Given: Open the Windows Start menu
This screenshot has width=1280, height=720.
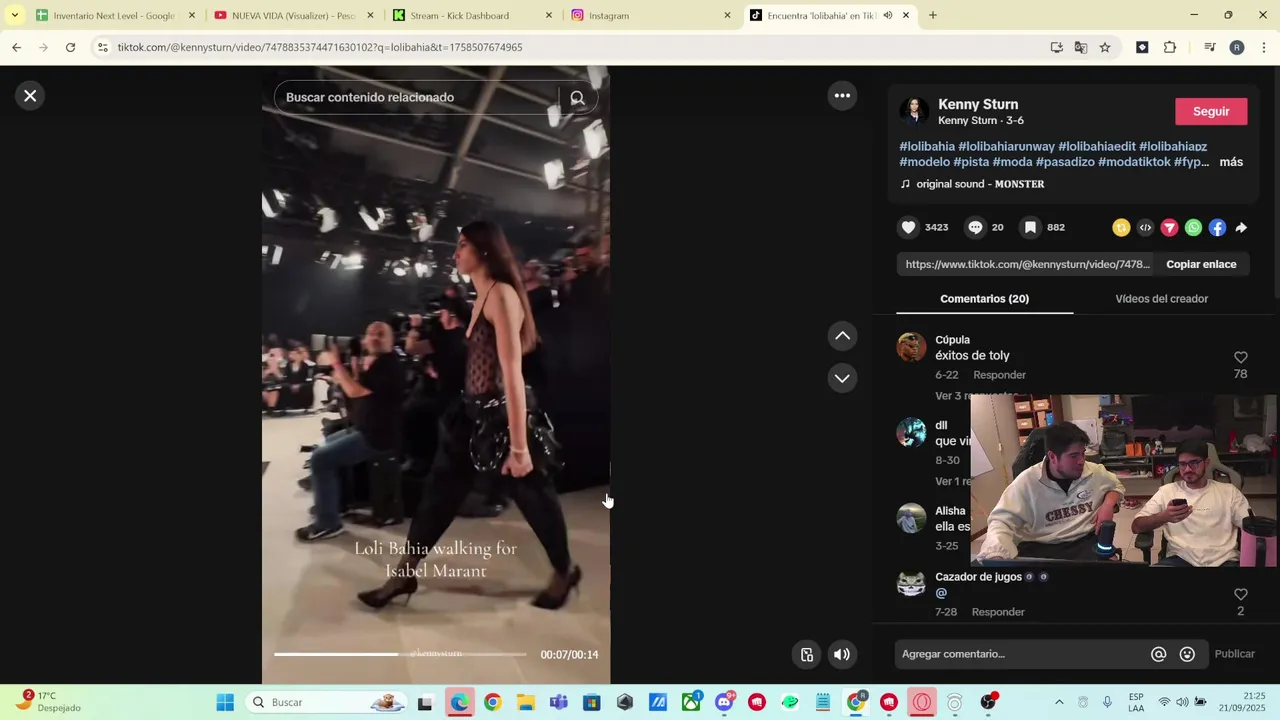Looking at the screenshot, I should pyautogui.click(x=225, y=702).
